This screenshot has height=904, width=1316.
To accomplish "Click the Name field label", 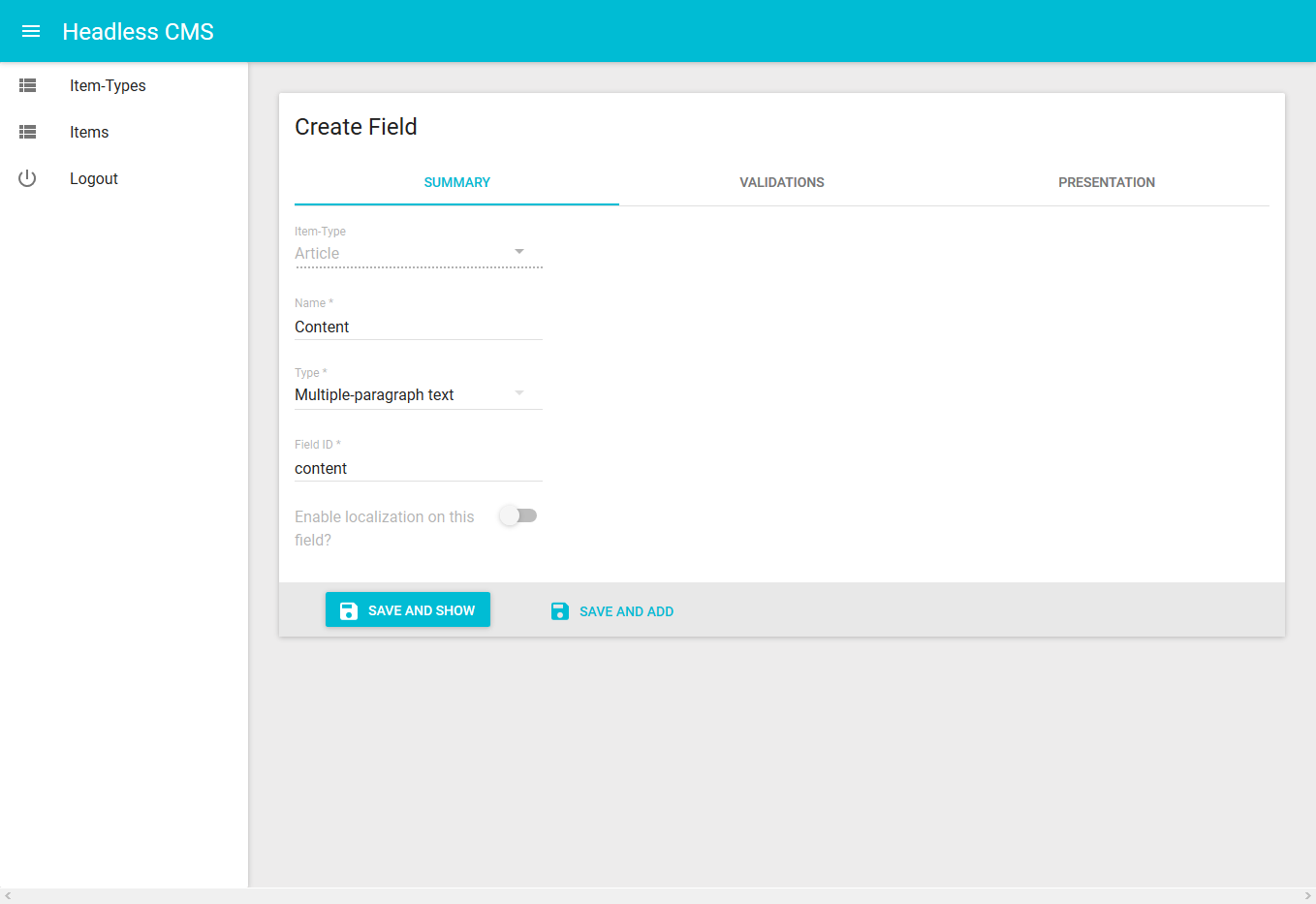I will pos(314,303).
